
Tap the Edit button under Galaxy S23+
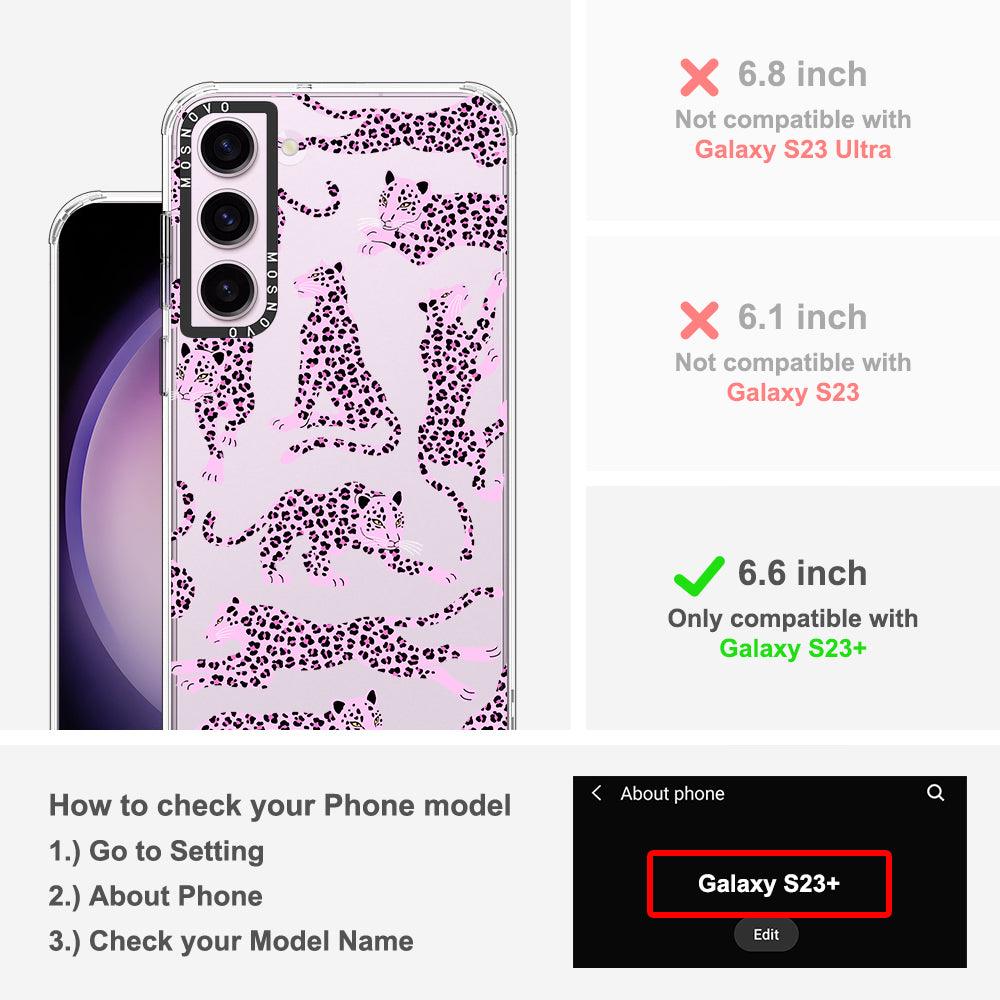766,934
